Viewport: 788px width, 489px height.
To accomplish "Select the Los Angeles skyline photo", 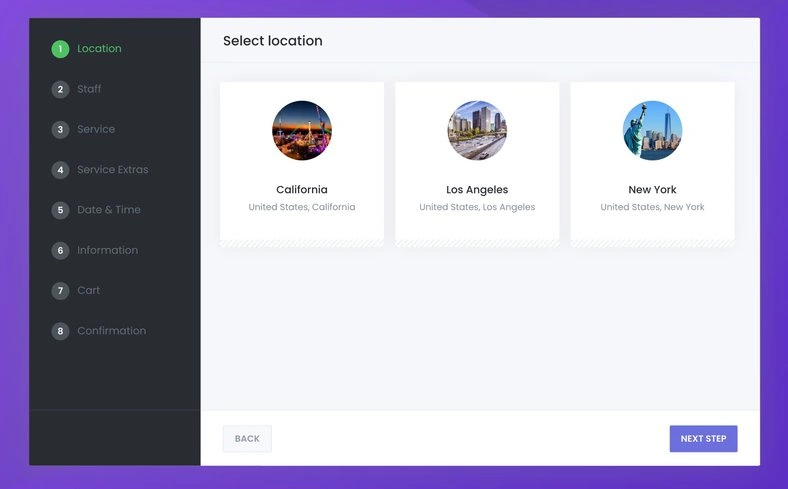I will coord(477,130).
